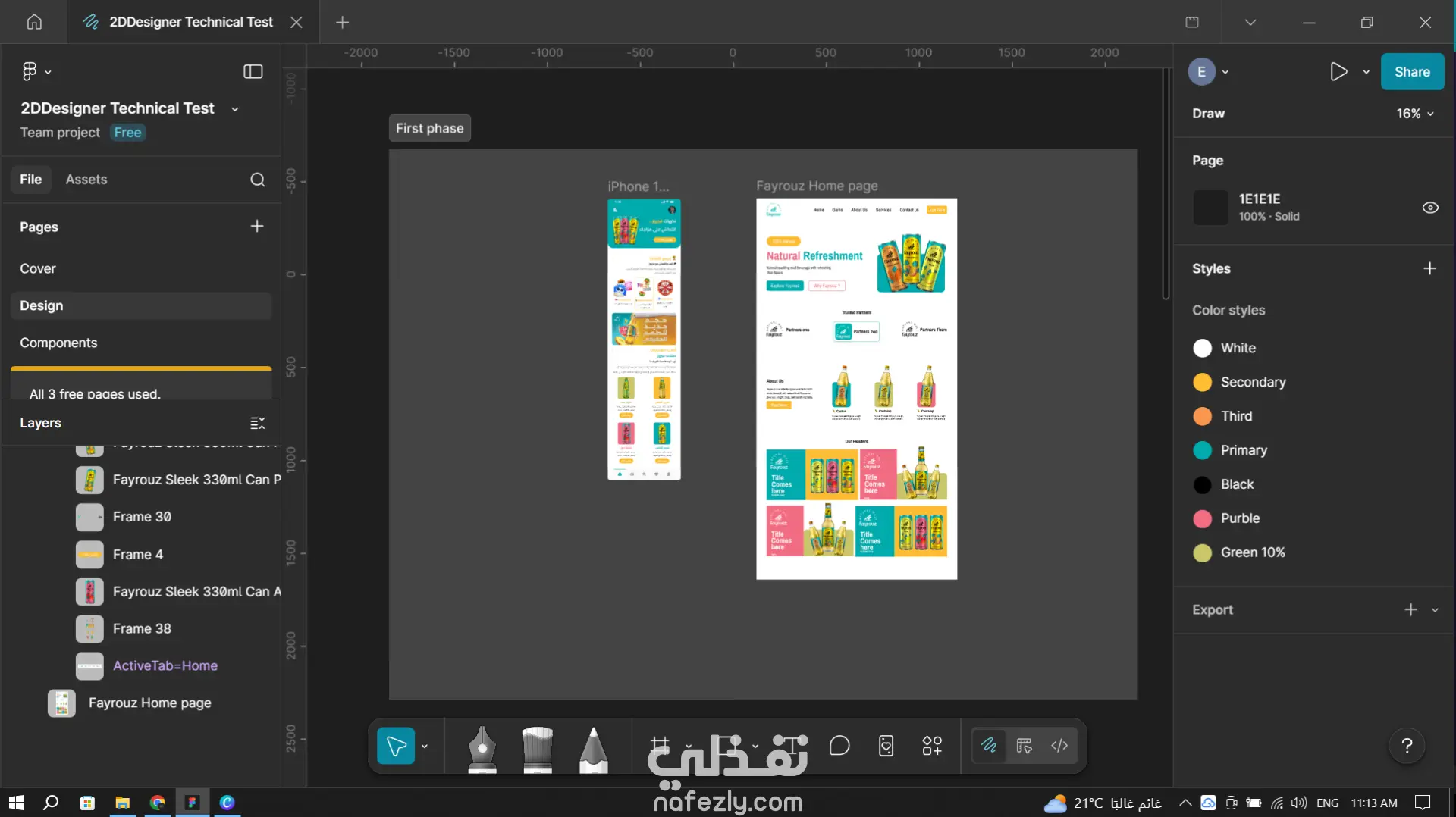
Task: Toggle page background visibility eye
Action: [x=1430, y=208]
